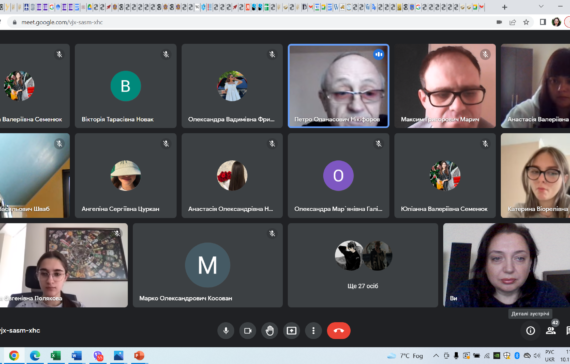Open more options three-dot menu
The width and height of the screenshot is (570, 364).
[x=313, y=331]
